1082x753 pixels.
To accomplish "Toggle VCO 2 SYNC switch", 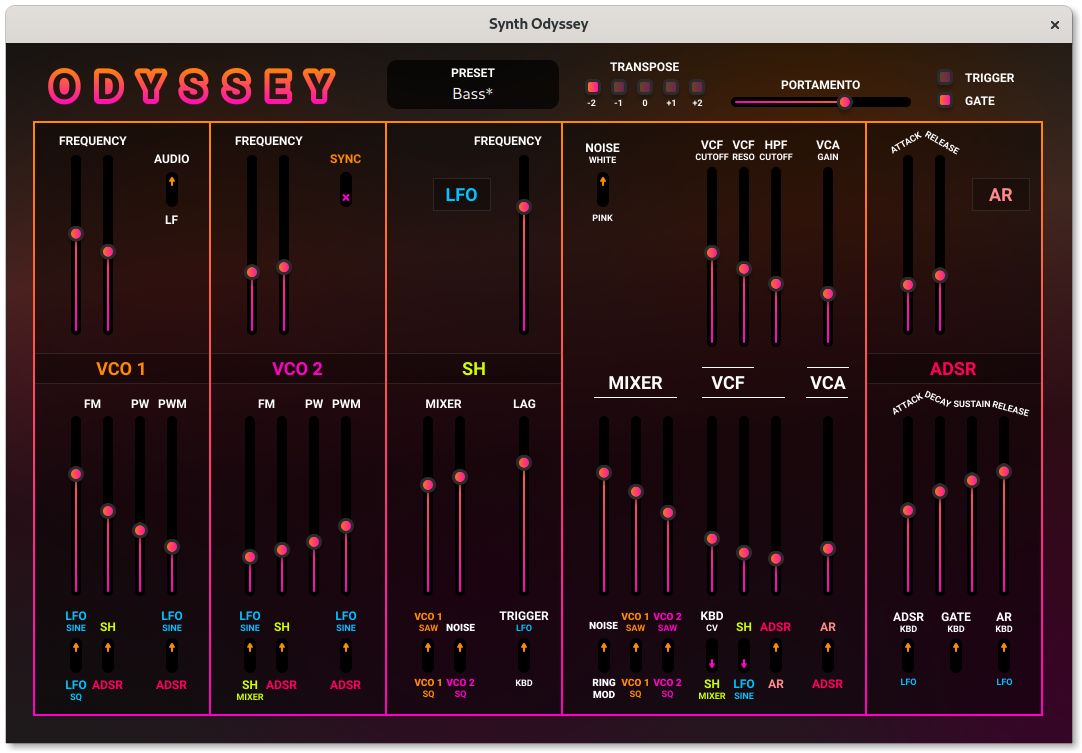I will pyautogui.click(x=346, y=189).
